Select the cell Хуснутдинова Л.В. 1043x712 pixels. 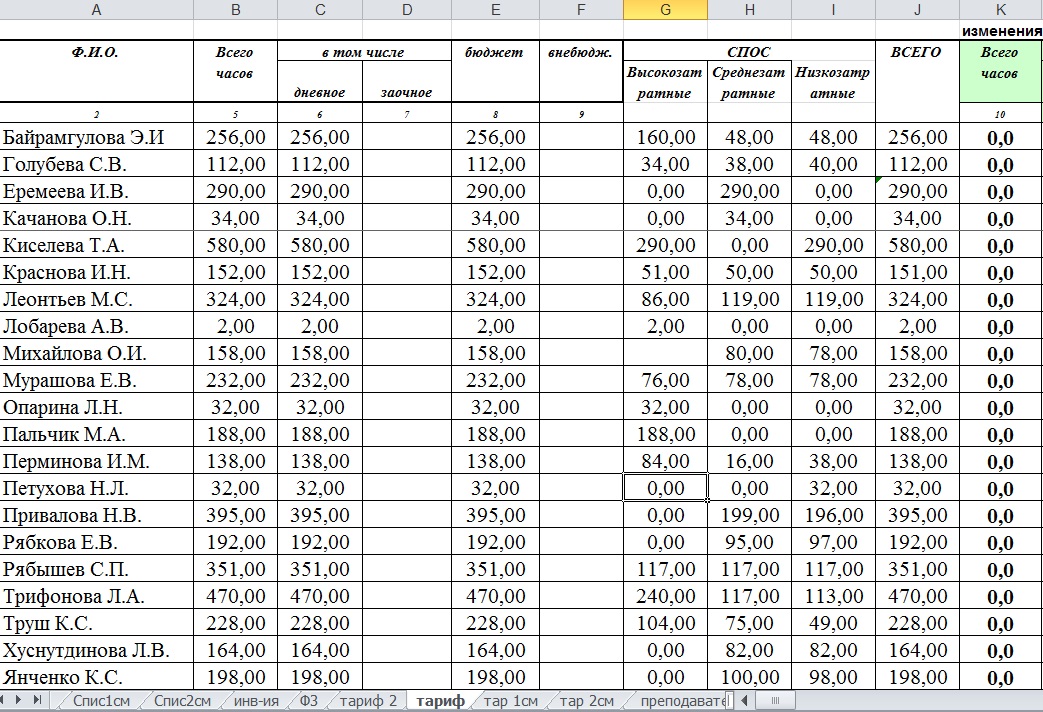pos(96,650)
